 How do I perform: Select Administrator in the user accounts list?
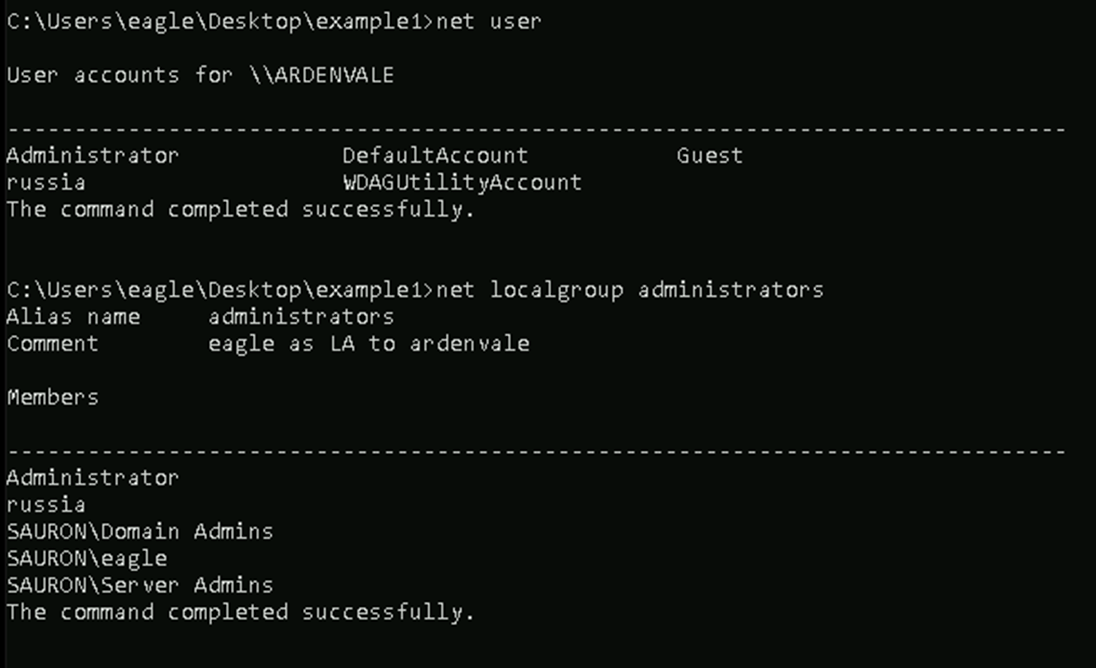(92, 156)
